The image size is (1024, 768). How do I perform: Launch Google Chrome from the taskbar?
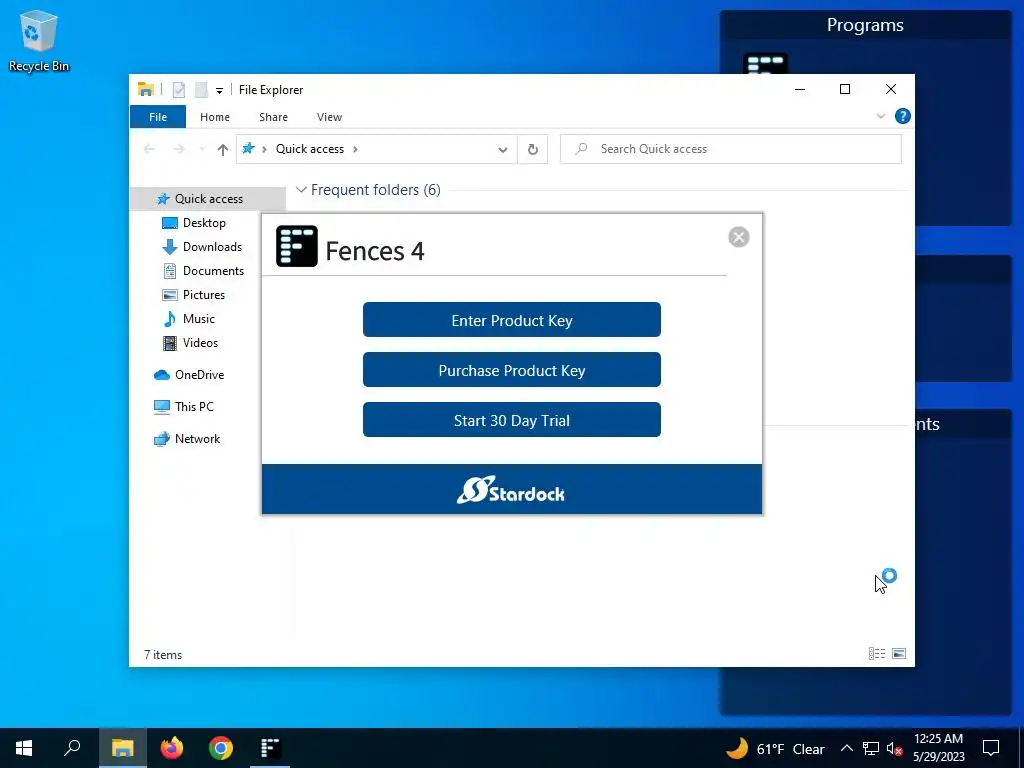click(x=221, y=748)
